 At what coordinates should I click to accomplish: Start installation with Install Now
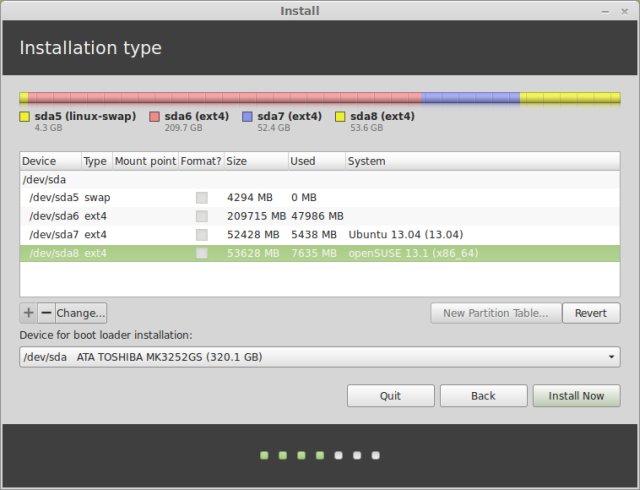[x=576, y=396]
